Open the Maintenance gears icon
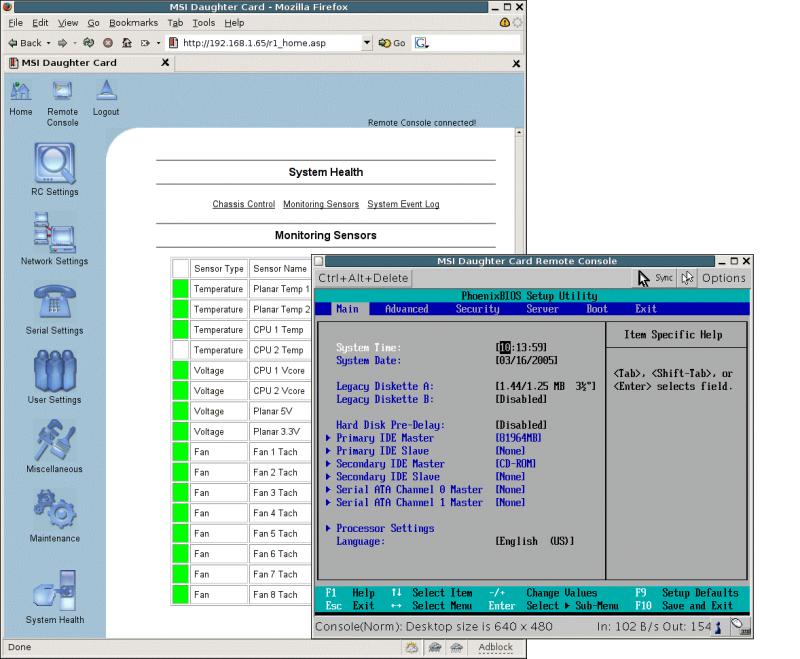Image resolution: width=800 pixels, height=659 pixels. (55, 510)
